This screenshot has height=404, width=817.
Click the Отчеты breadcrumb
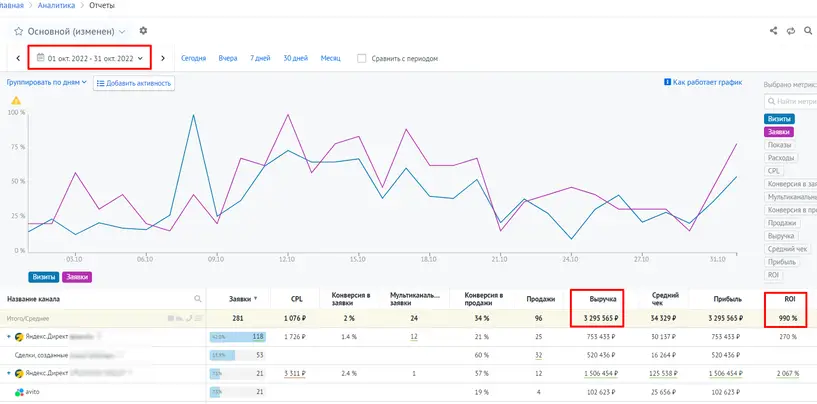click(x=102, y=6)
